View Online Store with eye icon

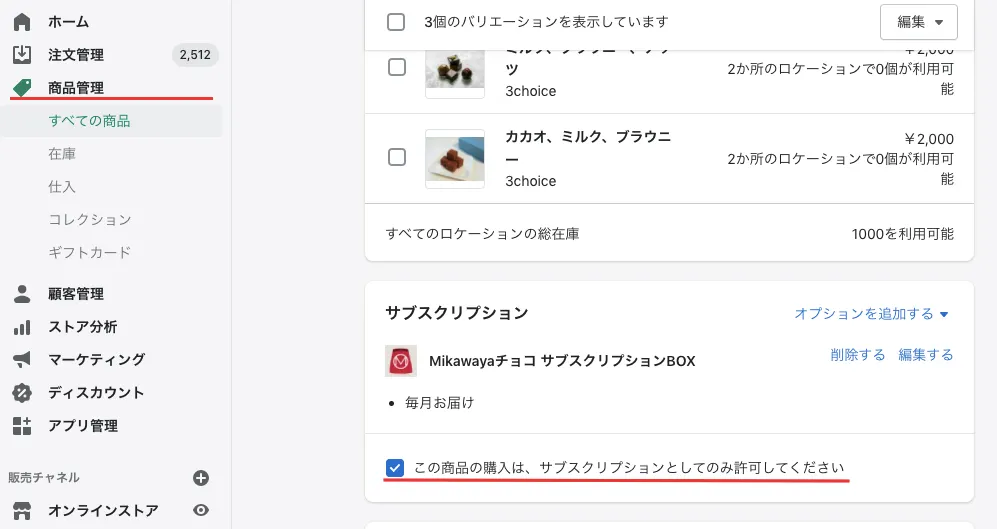(x=201, y=511)
